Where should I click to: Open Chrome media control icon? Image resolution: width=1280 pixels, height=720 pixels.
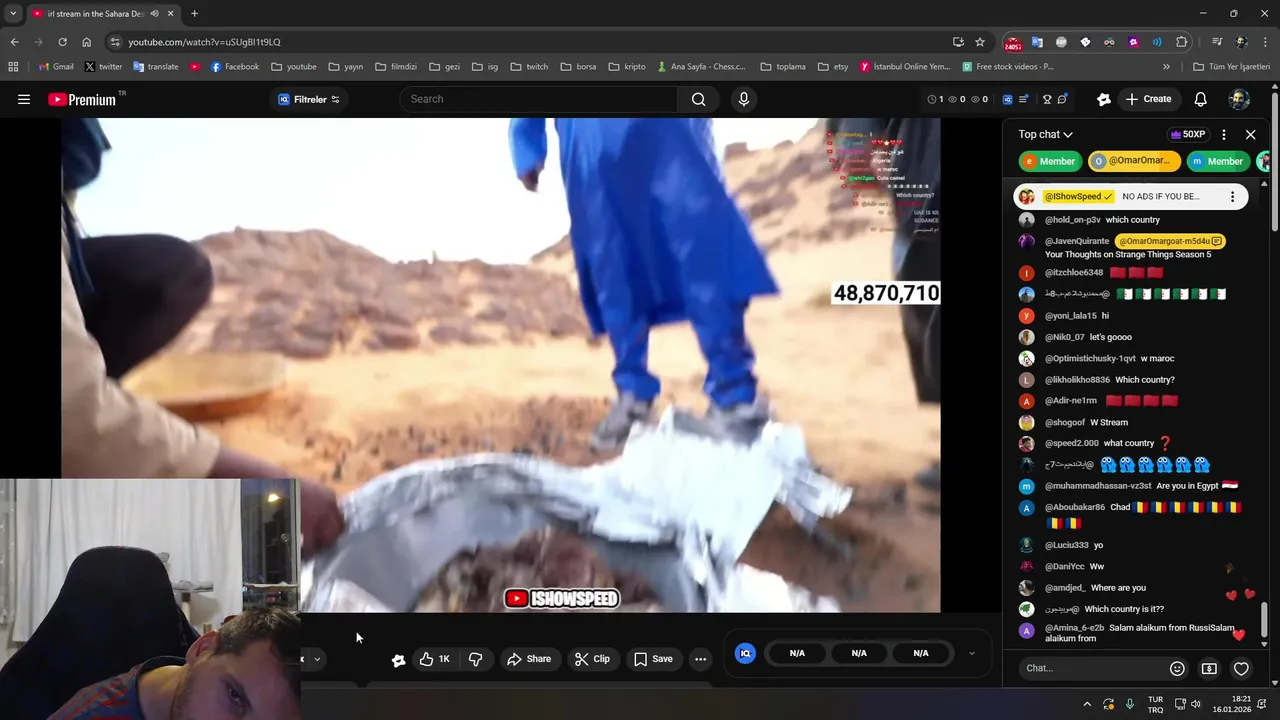(x=1217, y=42)
